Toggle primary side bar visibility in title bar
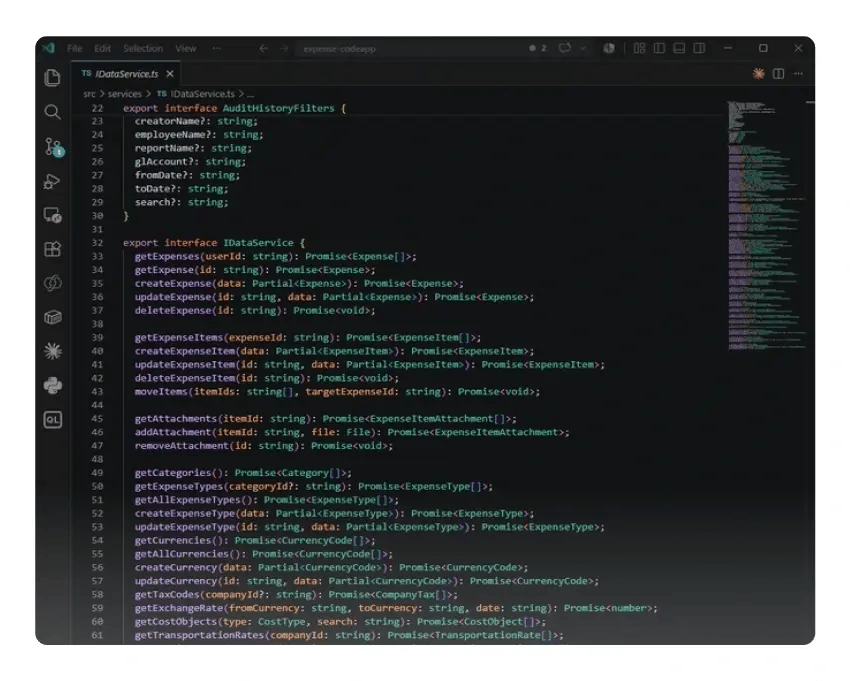The height and width of the screenshot is (681, 851). 659,48
